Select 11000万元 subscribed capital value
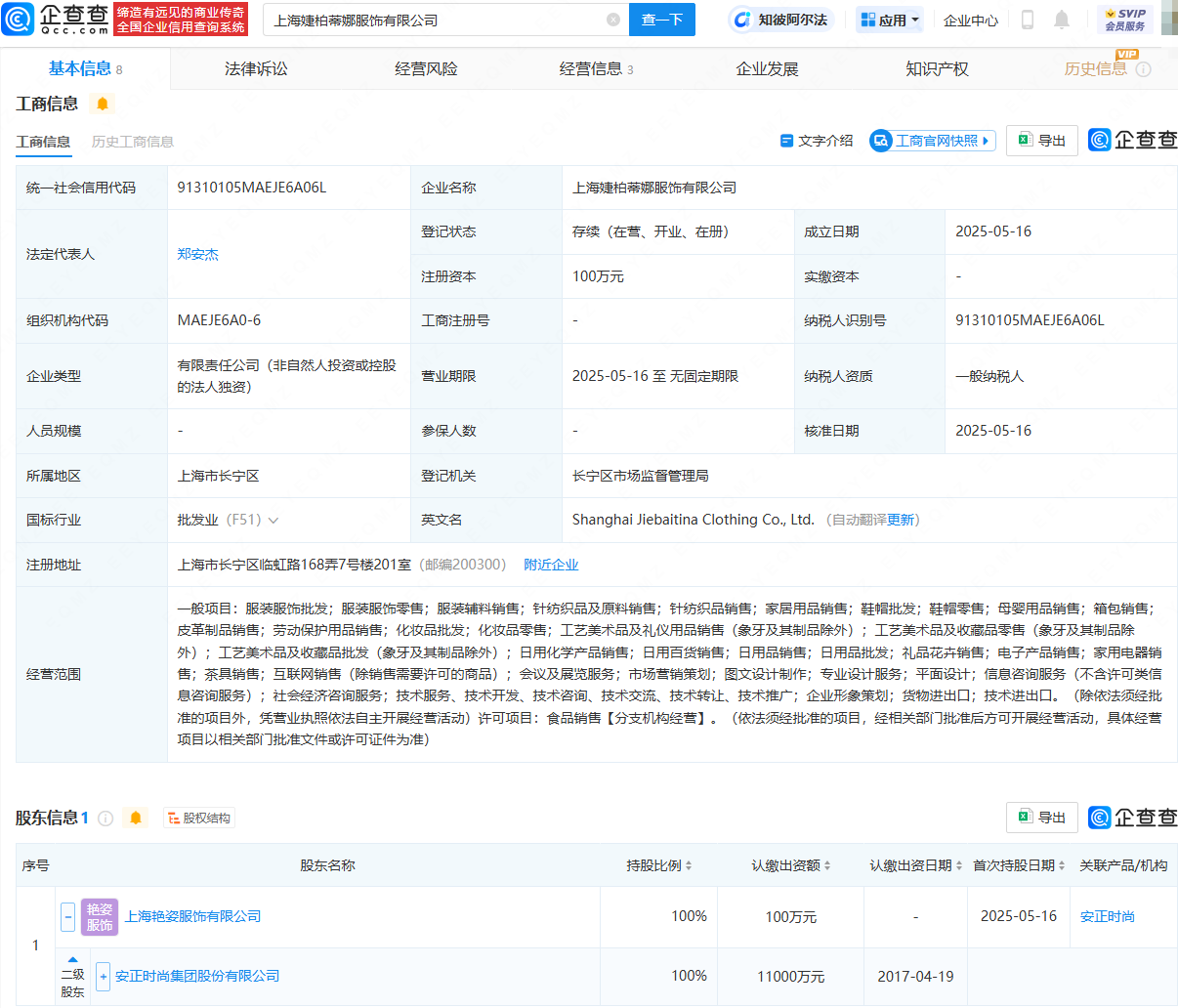This screenshot has height=1008, width=1178. (x=791, y=976)
